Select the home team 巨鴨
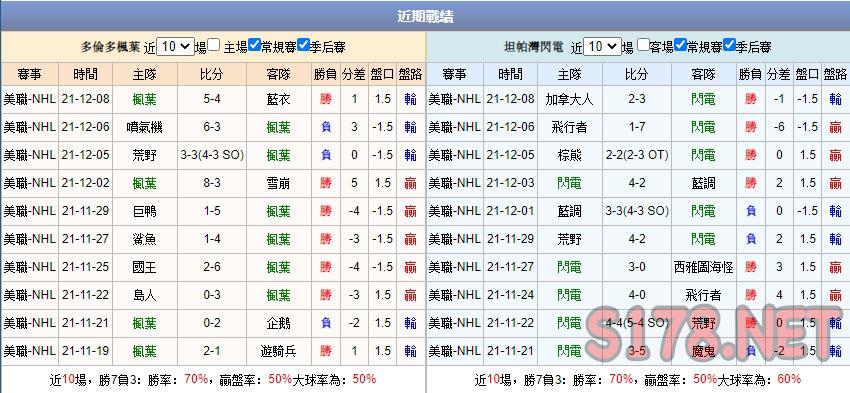 coord(145,211)
